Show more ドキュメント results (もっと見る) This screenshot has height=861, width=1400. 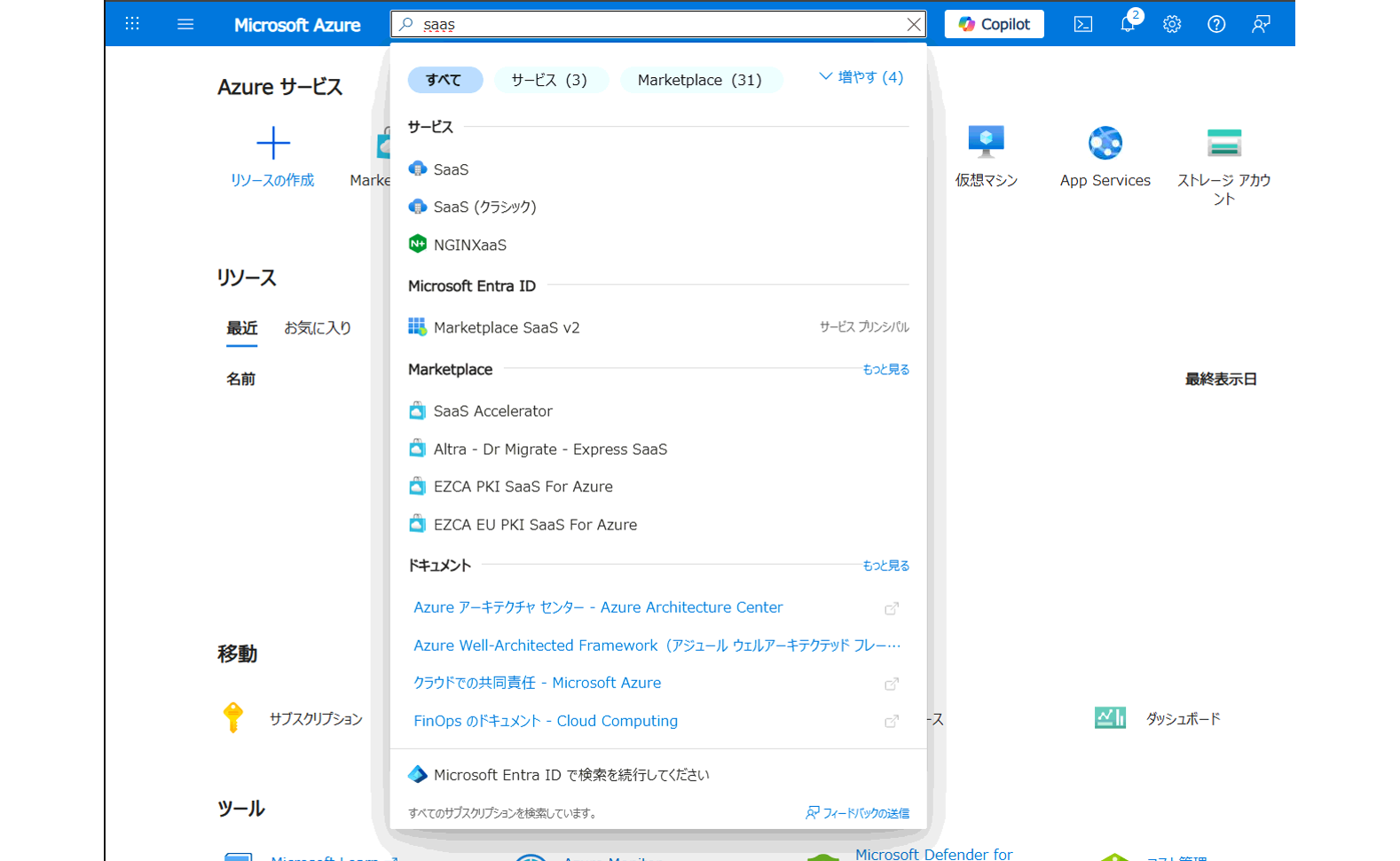pos(885,565)
